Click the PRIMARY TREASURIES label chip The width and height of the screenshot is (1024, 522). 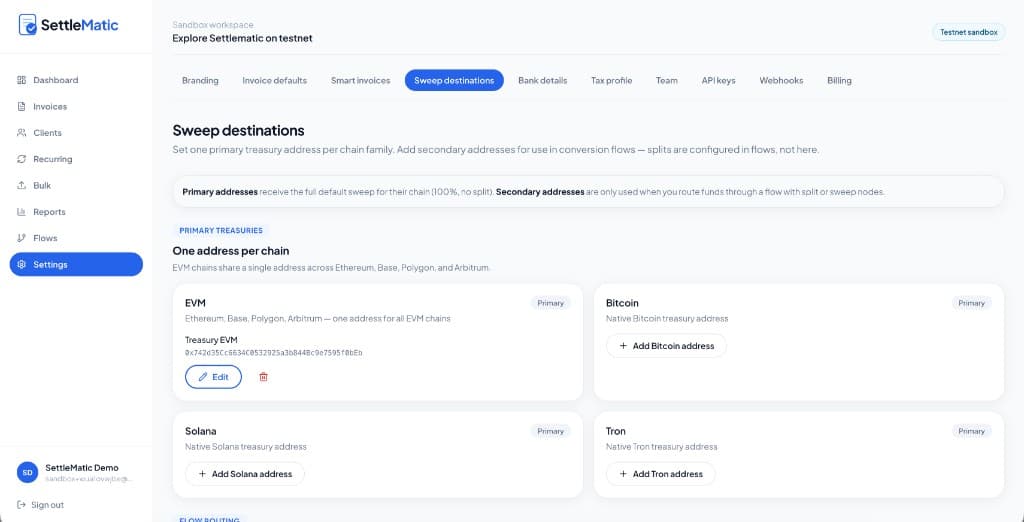pos(221,231)
